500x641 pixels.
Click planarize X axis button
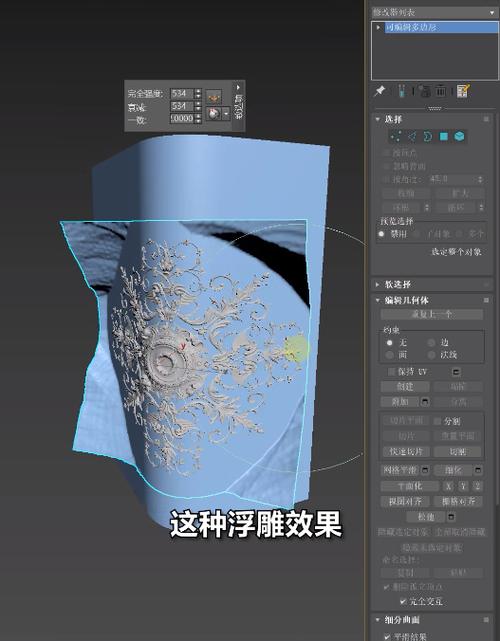click(449, 486)
